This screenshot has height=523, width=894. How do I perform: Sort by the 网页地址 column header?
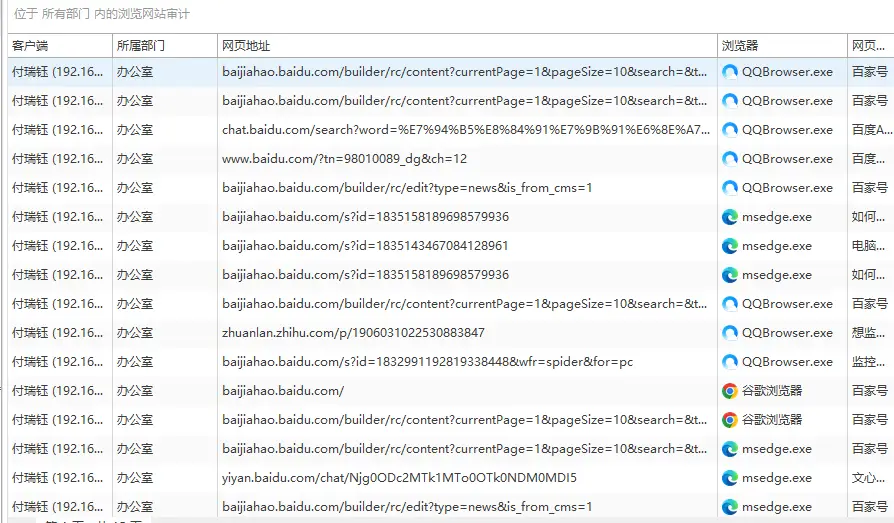(467, 46)
